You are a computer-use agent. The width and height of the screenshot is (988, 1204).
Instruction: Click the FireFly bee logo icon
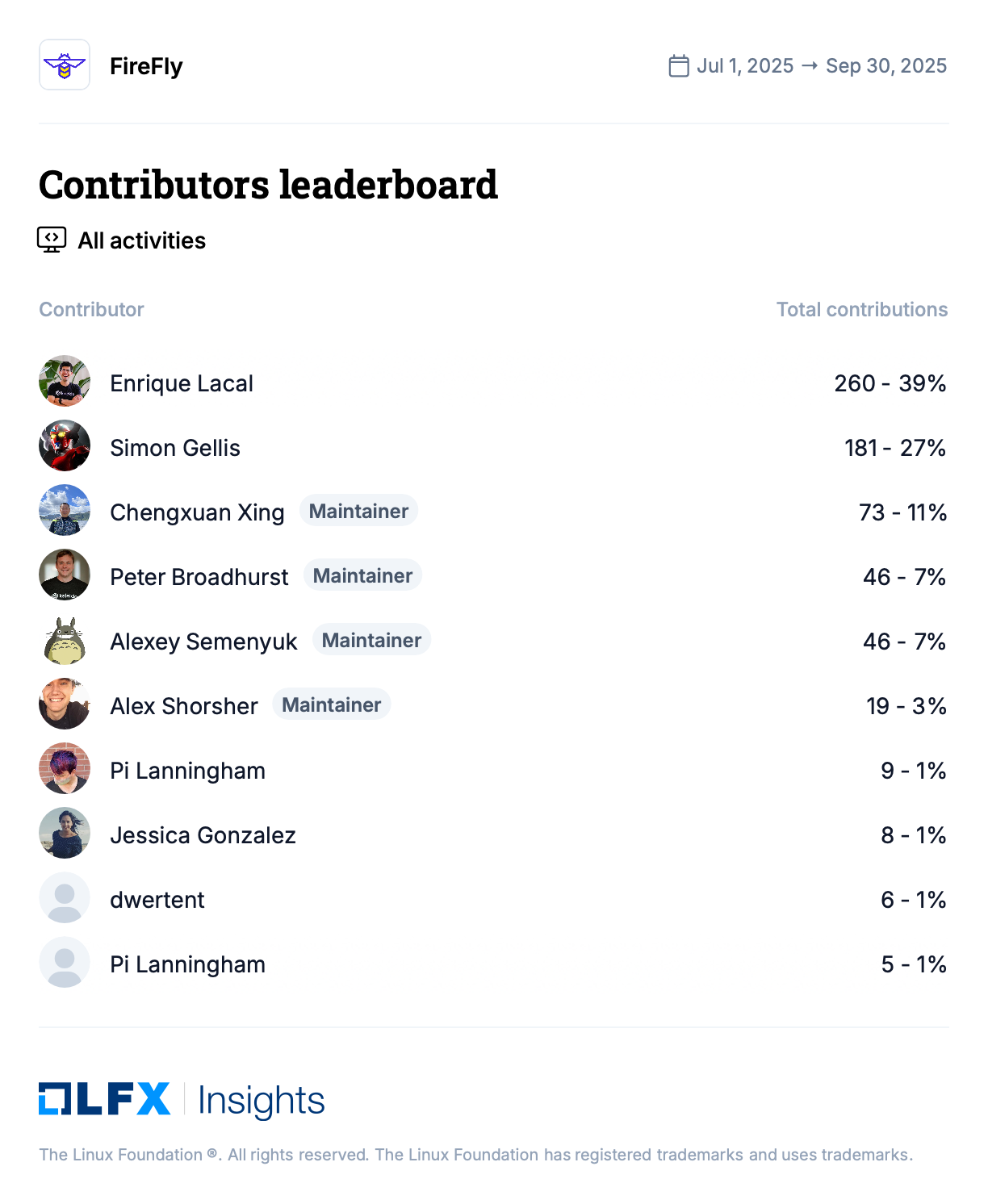[65, 65]
